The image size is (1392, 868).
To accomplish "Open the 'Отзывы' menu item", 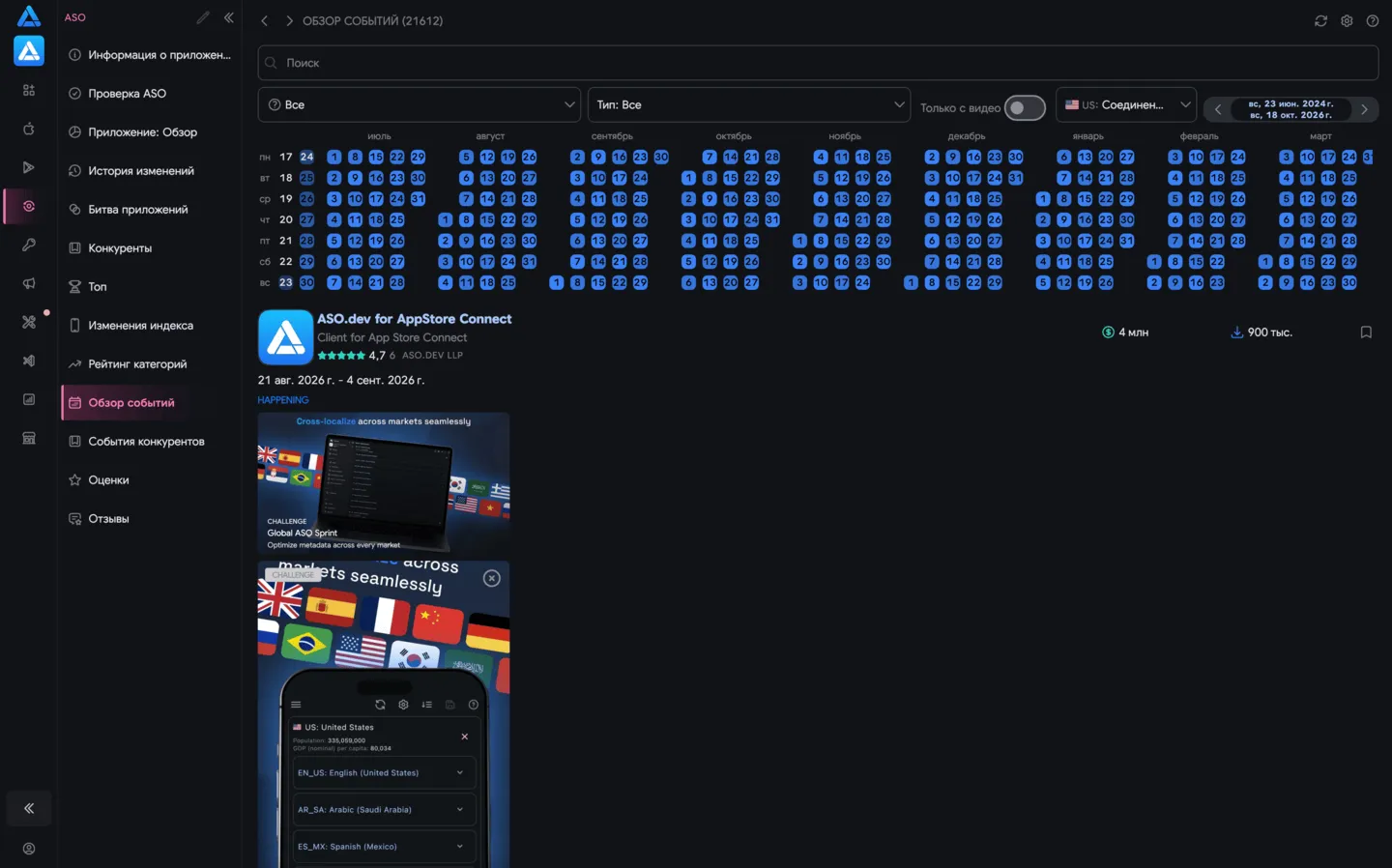I will point(150,519).
